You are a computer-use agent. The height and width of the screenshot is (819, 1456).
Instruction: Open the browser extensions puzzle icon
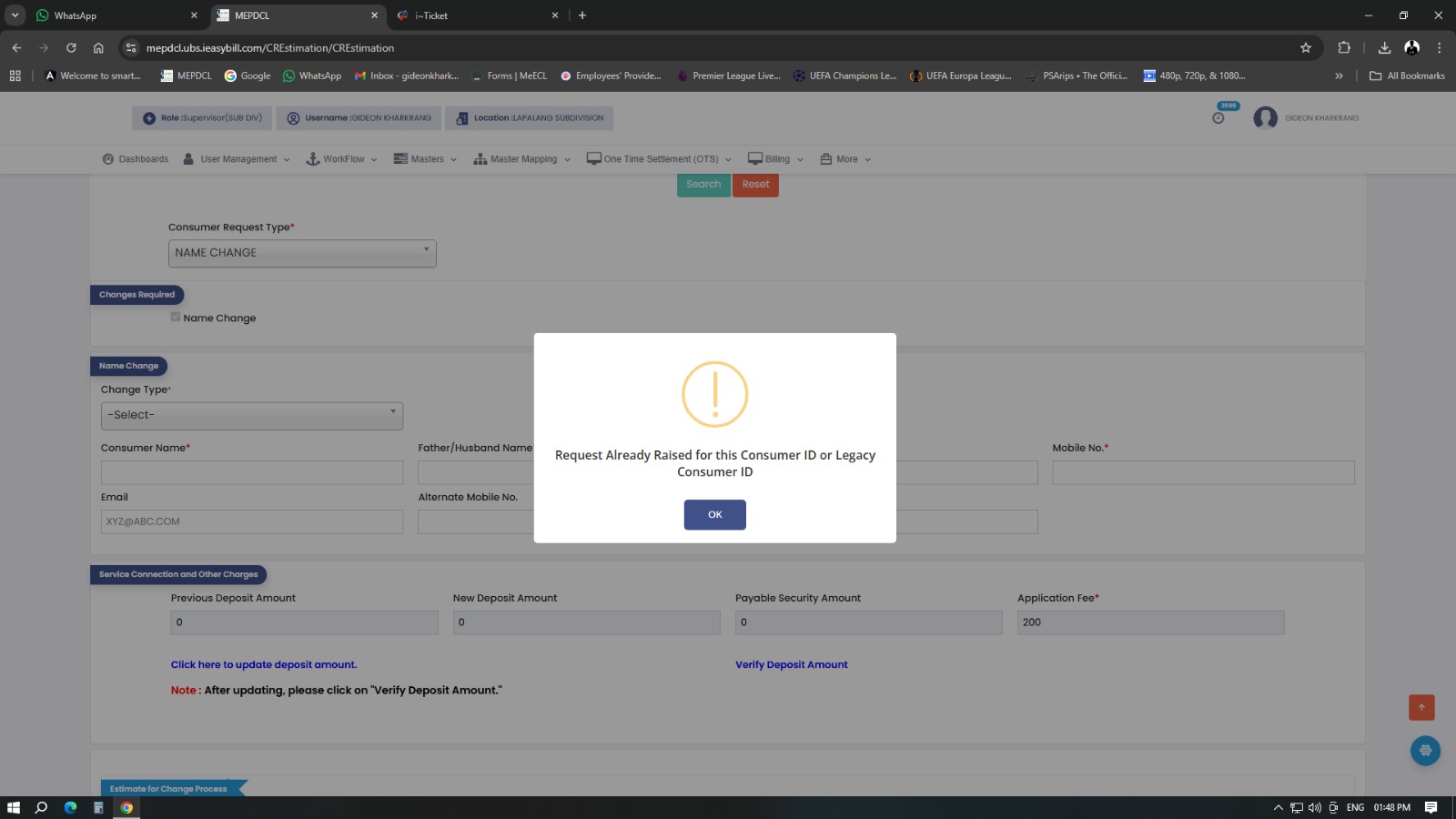pyautogui.click(x=1344, y=48)
